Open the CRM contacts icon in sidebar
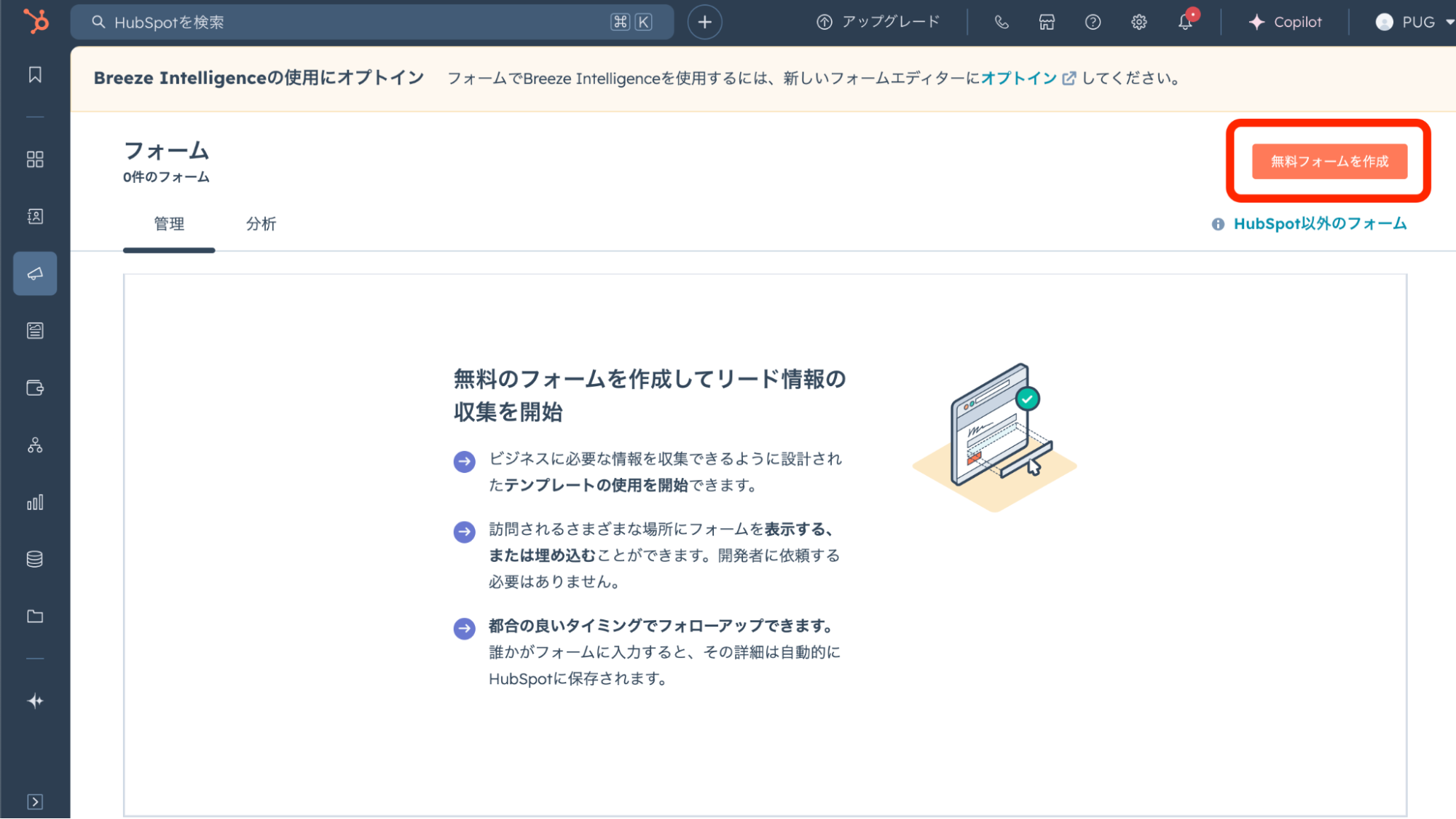This screenshot has height=819, width=1456. tap(35, 216)
